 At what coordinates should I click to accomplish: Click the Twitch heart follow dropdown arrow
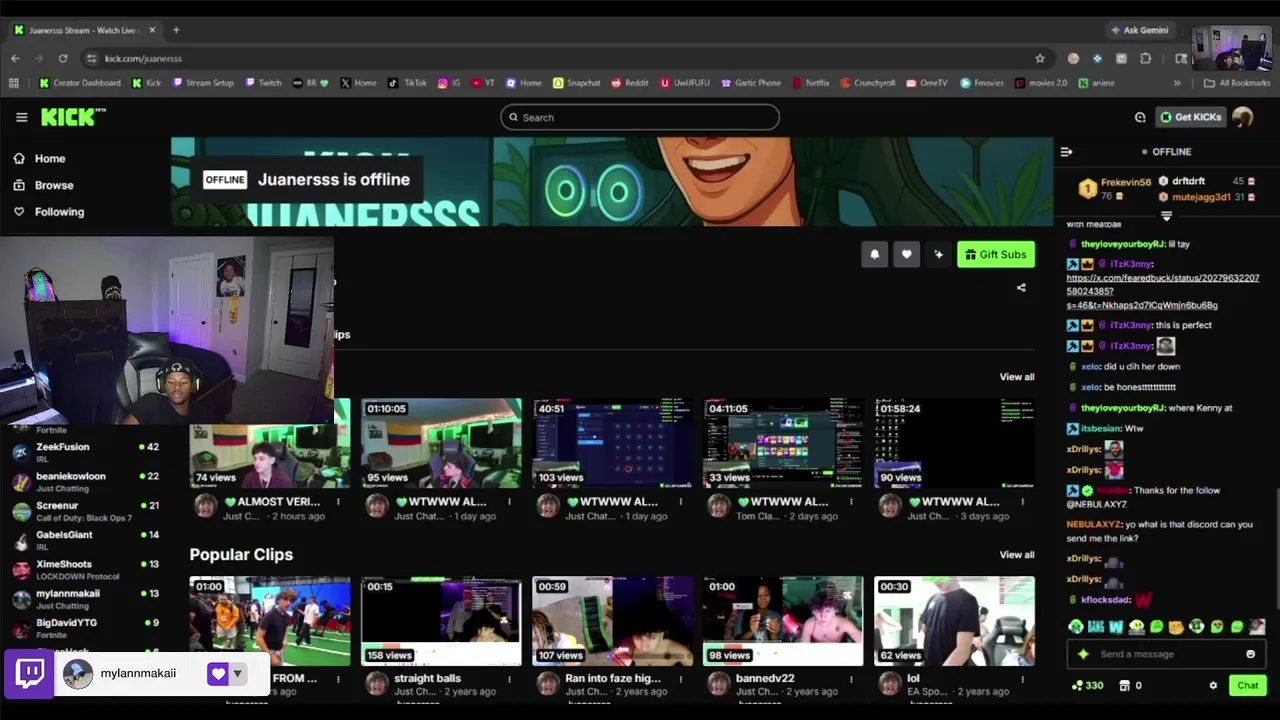(237, 674)
